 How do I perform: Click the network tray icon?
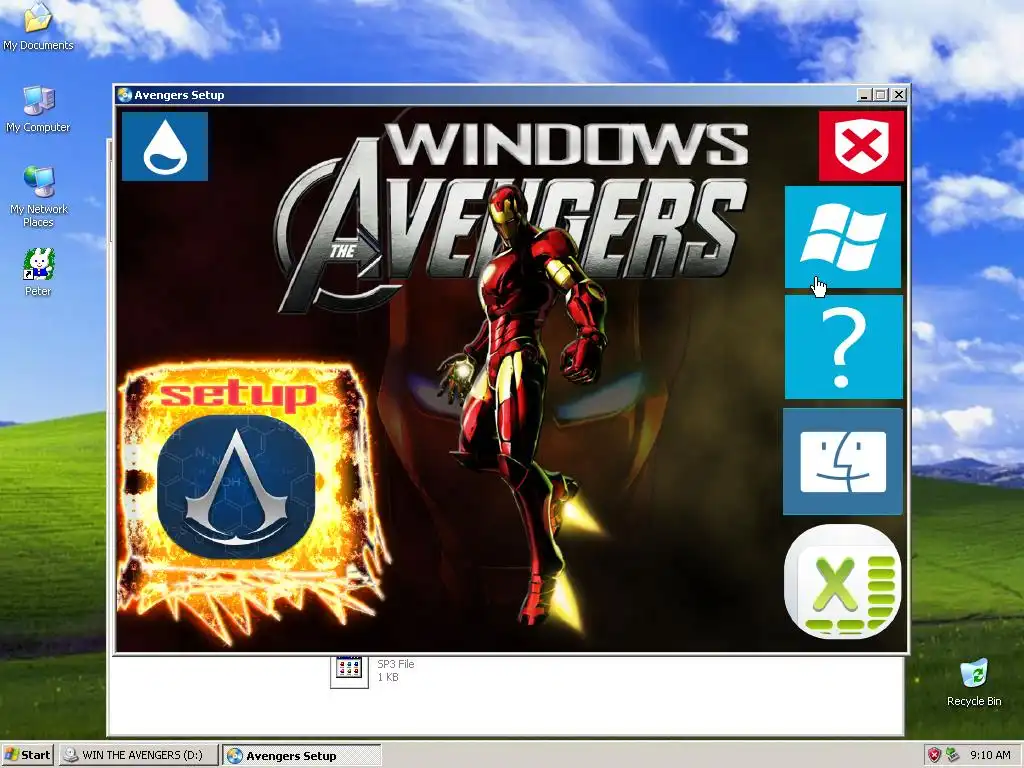[952, 755]
